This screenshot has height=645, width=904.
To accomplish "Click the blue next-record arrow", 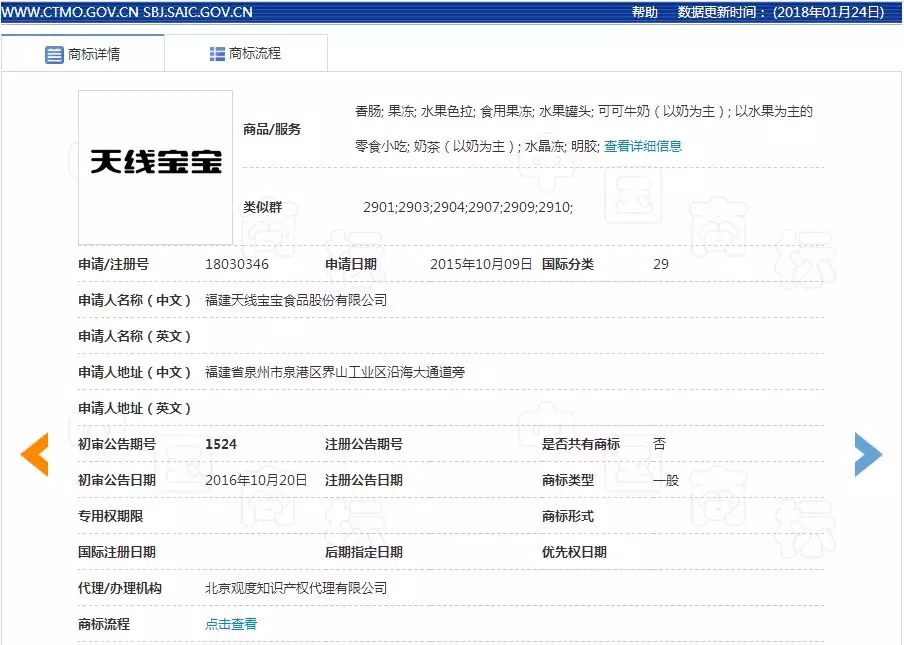I will pyautogui.click(x=868, y=454).
